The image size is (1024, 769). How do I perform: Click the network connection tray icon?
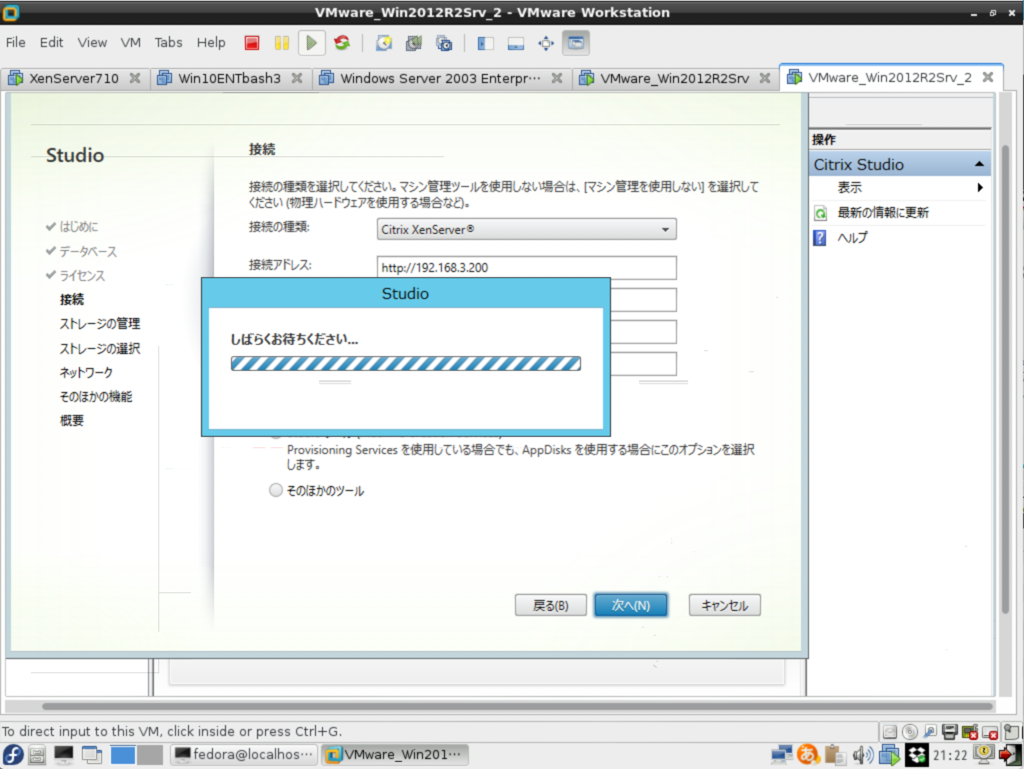click(781, 755)
